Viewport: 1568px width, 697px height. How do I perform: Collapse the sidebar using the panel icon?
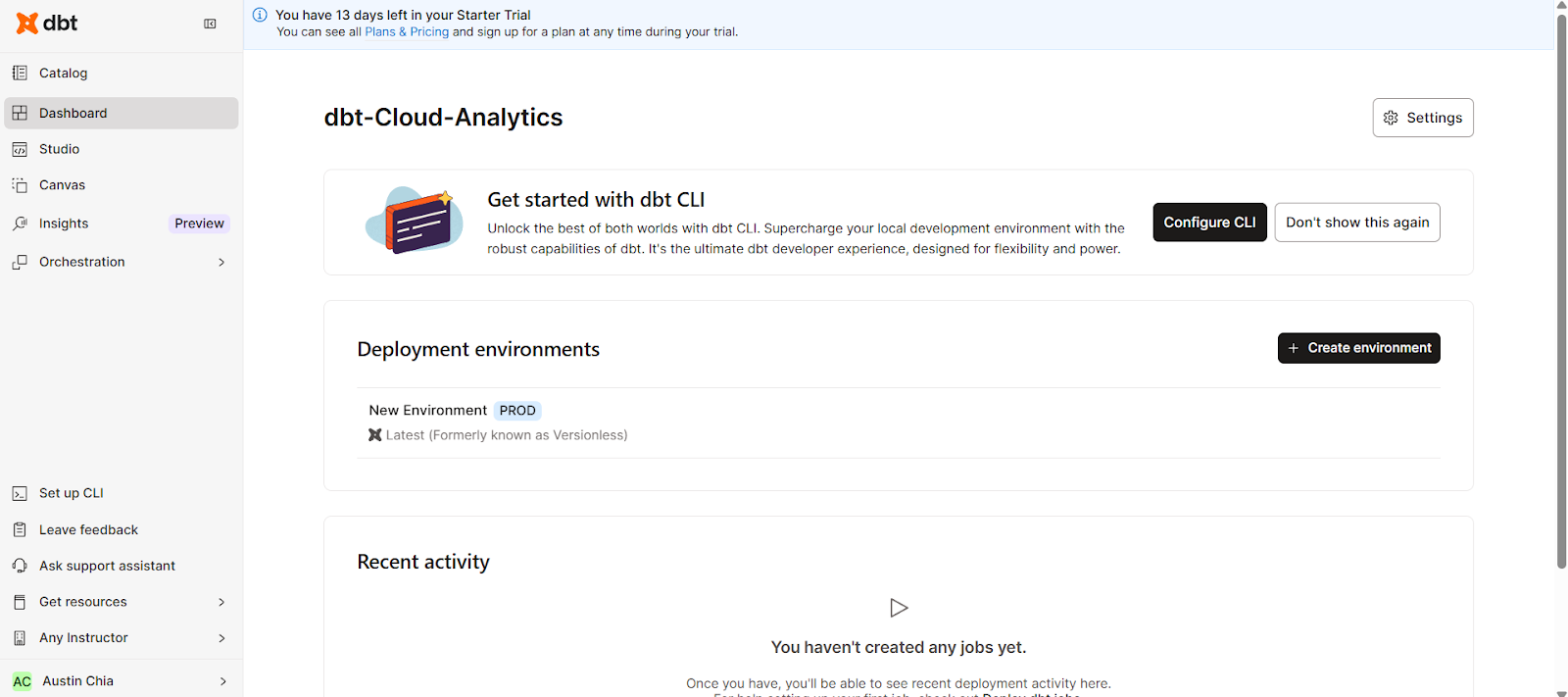click(x=210, y=24)
